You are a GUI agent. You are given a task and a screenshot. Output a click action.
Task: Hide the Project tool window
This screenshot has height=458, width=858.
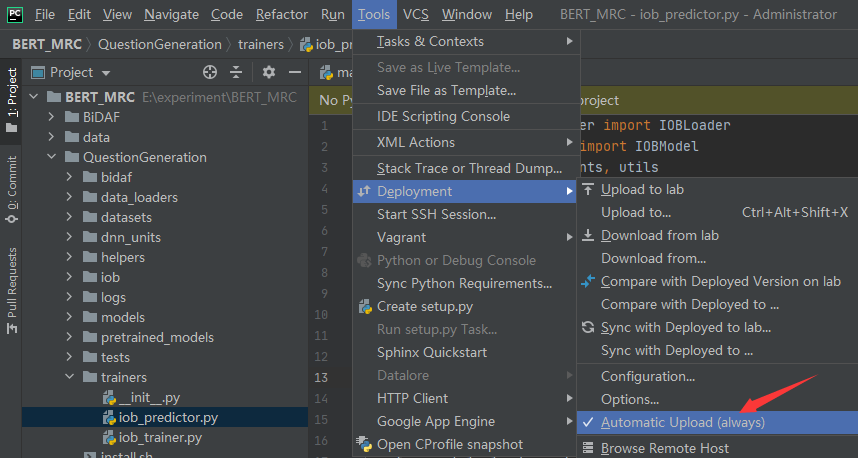tap(295, 72)
